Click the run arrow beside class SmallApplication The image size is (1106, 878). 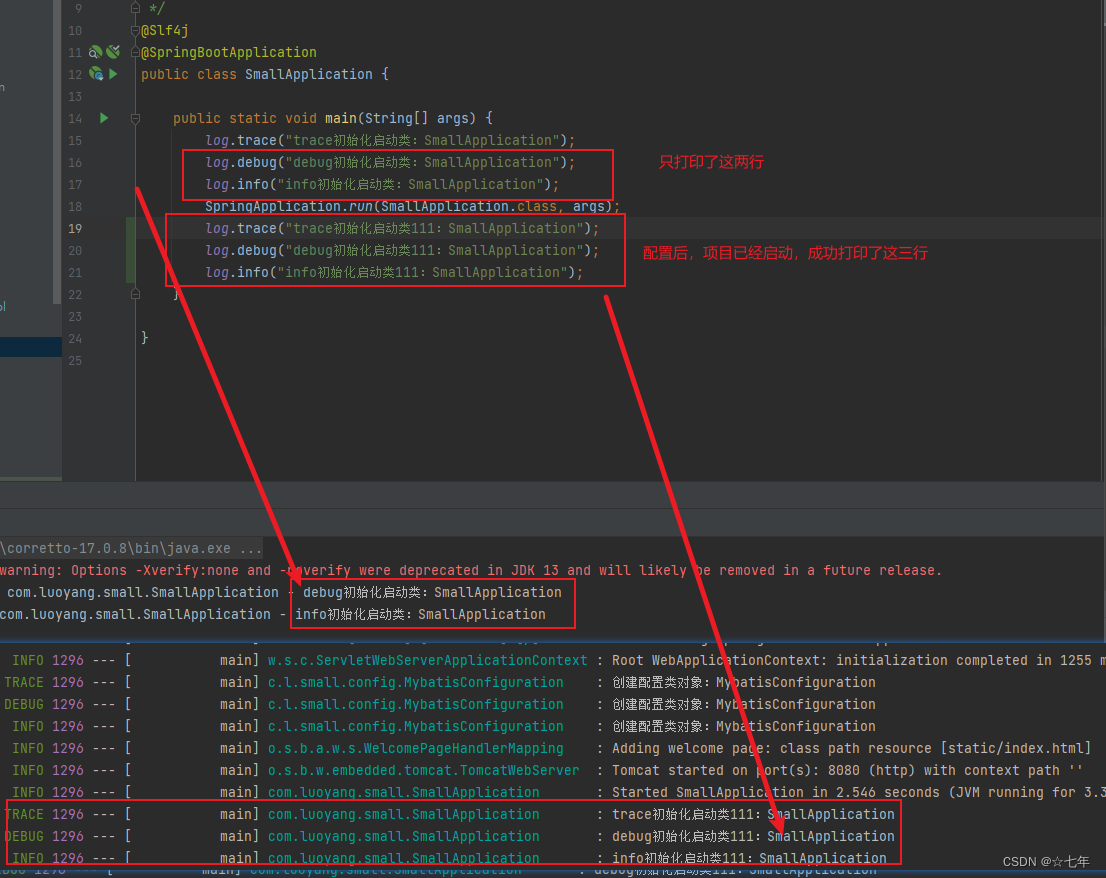tap(114, 73)
